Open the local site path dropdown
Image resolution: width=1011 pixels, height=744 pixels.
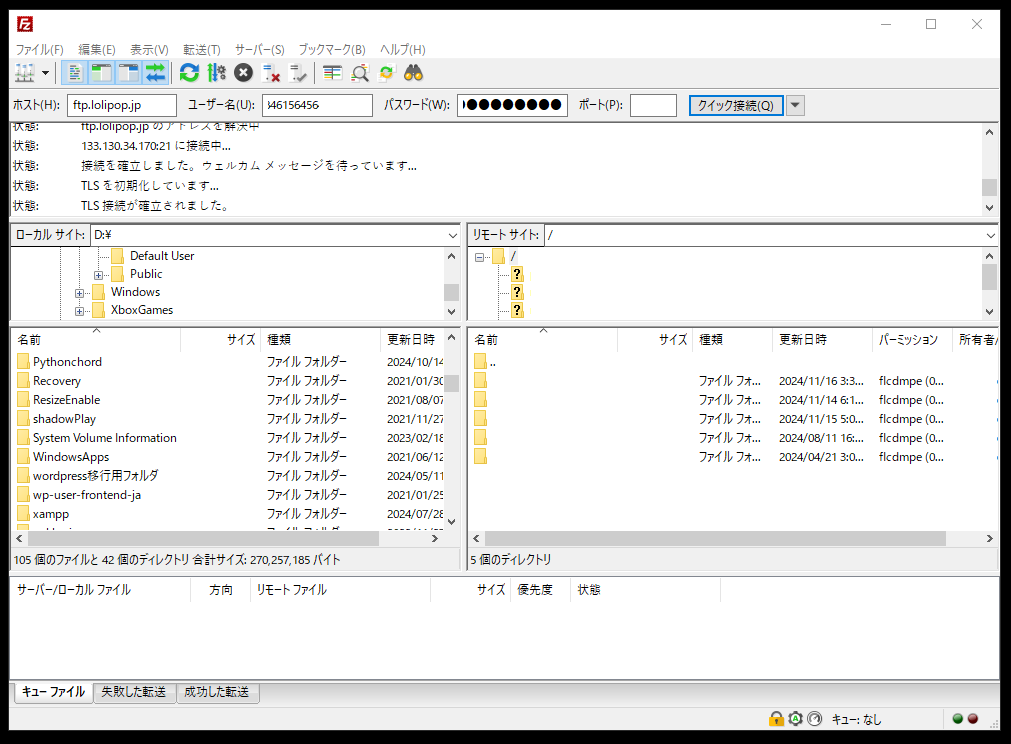(451, 235)
